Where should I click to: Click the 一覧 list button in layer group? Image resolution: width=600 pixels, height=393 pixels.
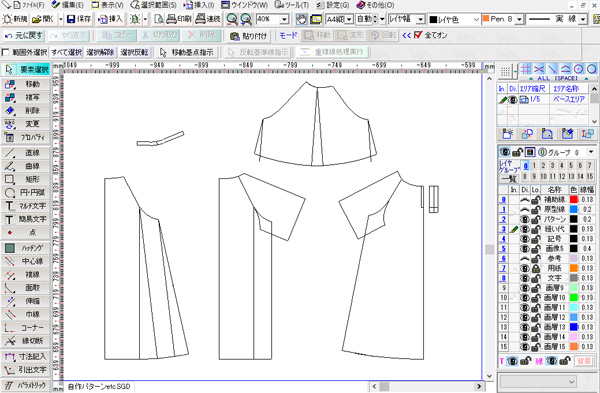point(509,178)
